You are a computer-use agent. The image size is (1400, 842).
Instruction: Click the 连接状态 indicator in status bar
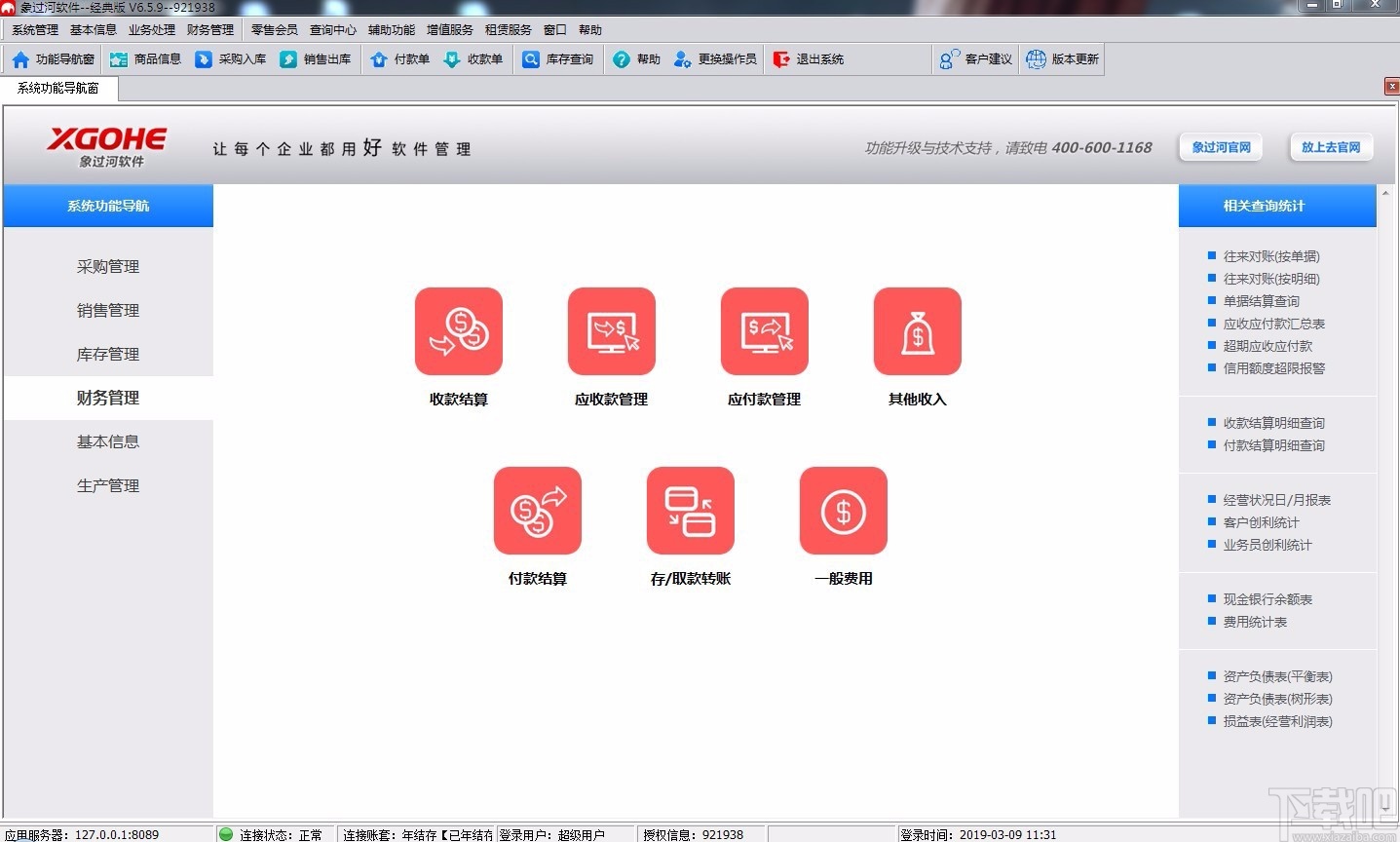point(273,834)
